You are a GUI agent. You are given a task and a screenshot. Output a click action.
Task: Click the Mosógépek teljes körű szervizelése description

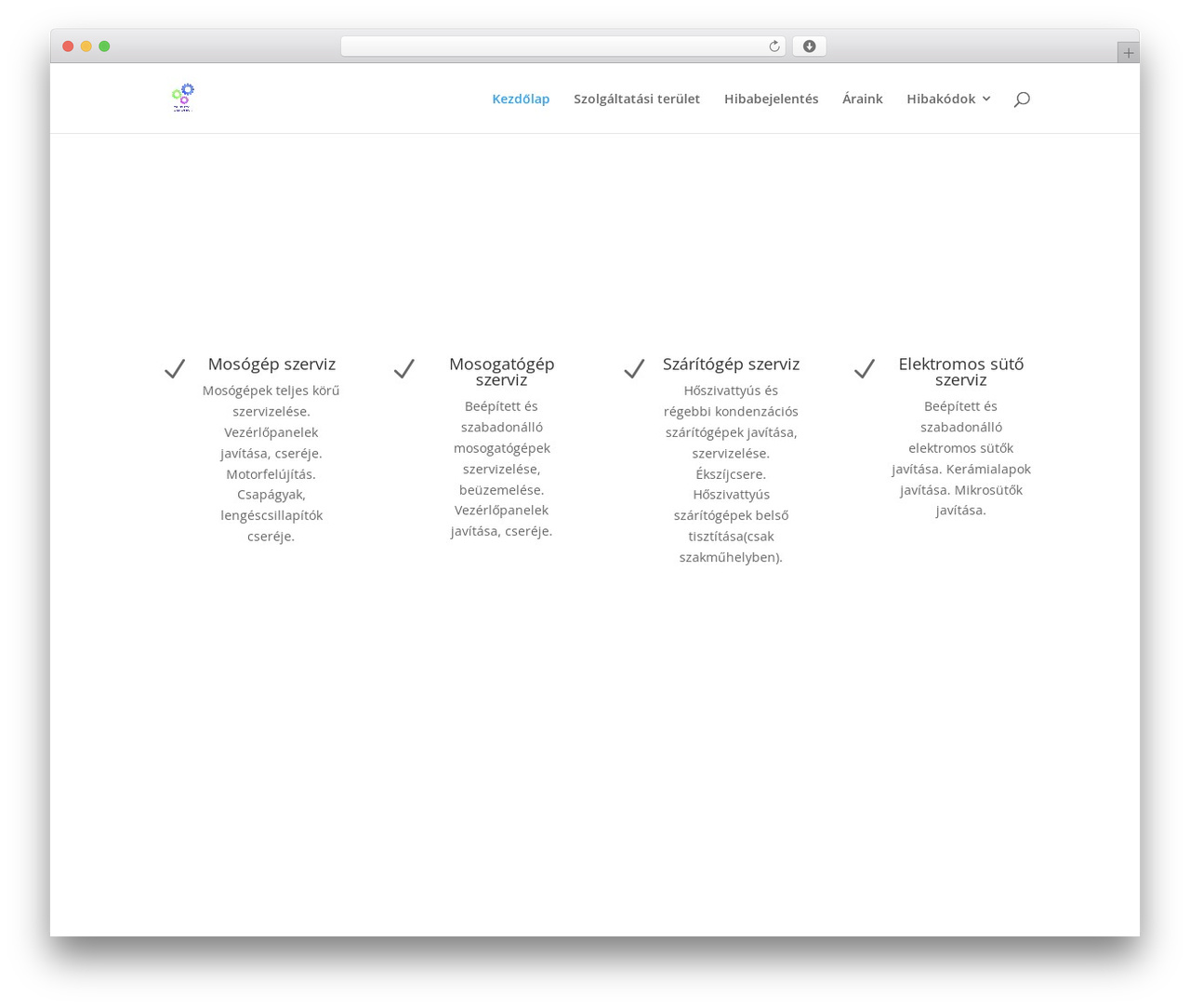pos(271,463)
